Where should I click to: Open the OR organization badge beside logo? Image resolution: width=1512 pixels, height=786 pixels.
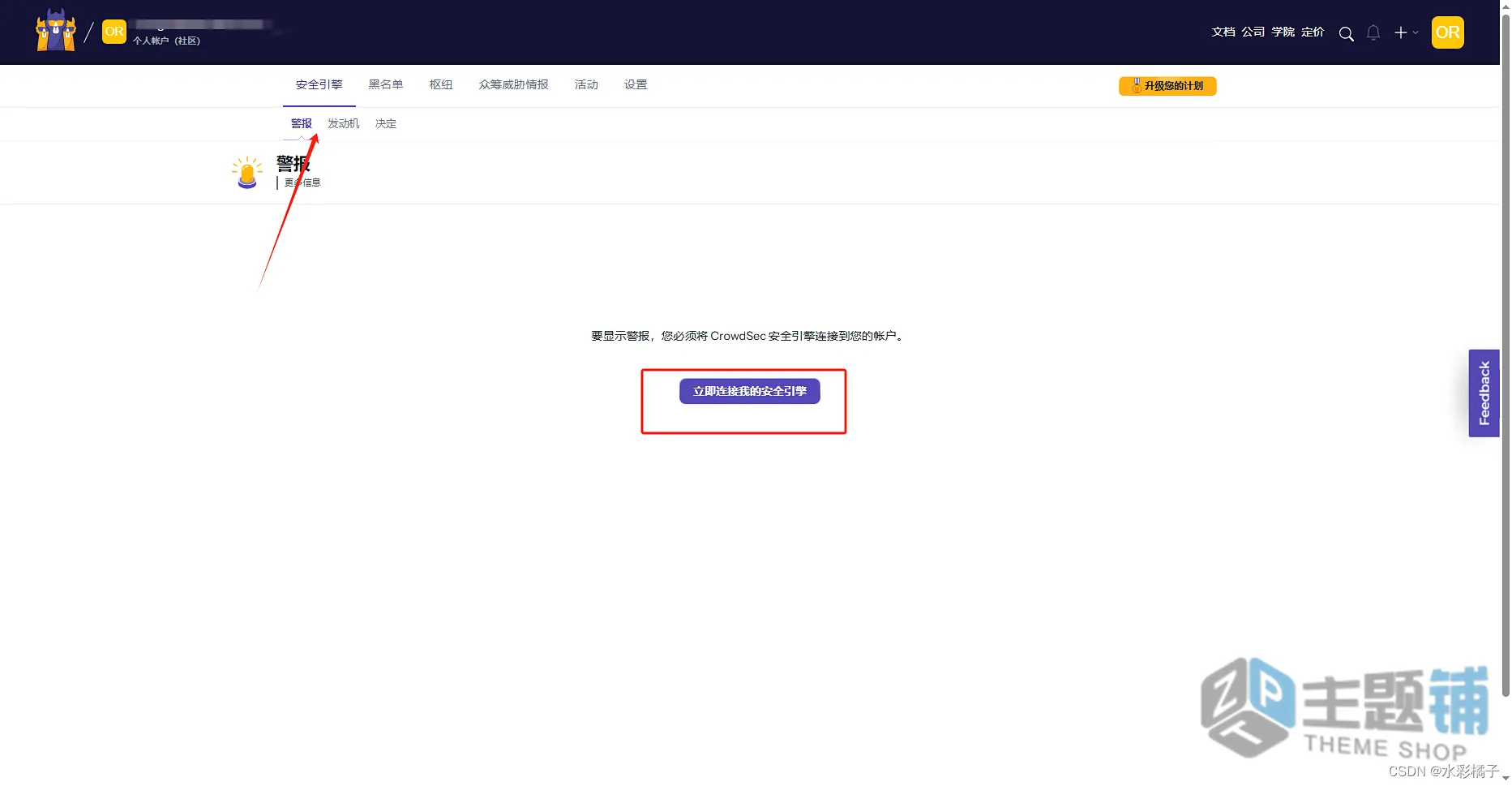pyautogui.click(x=114, y=32)
